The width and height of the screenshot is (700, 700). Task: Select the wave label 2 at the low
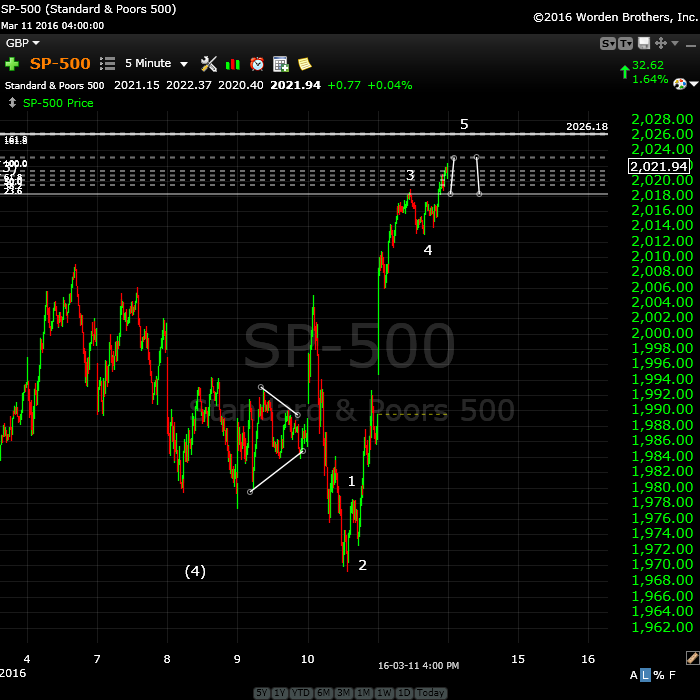tap(362, 565)
